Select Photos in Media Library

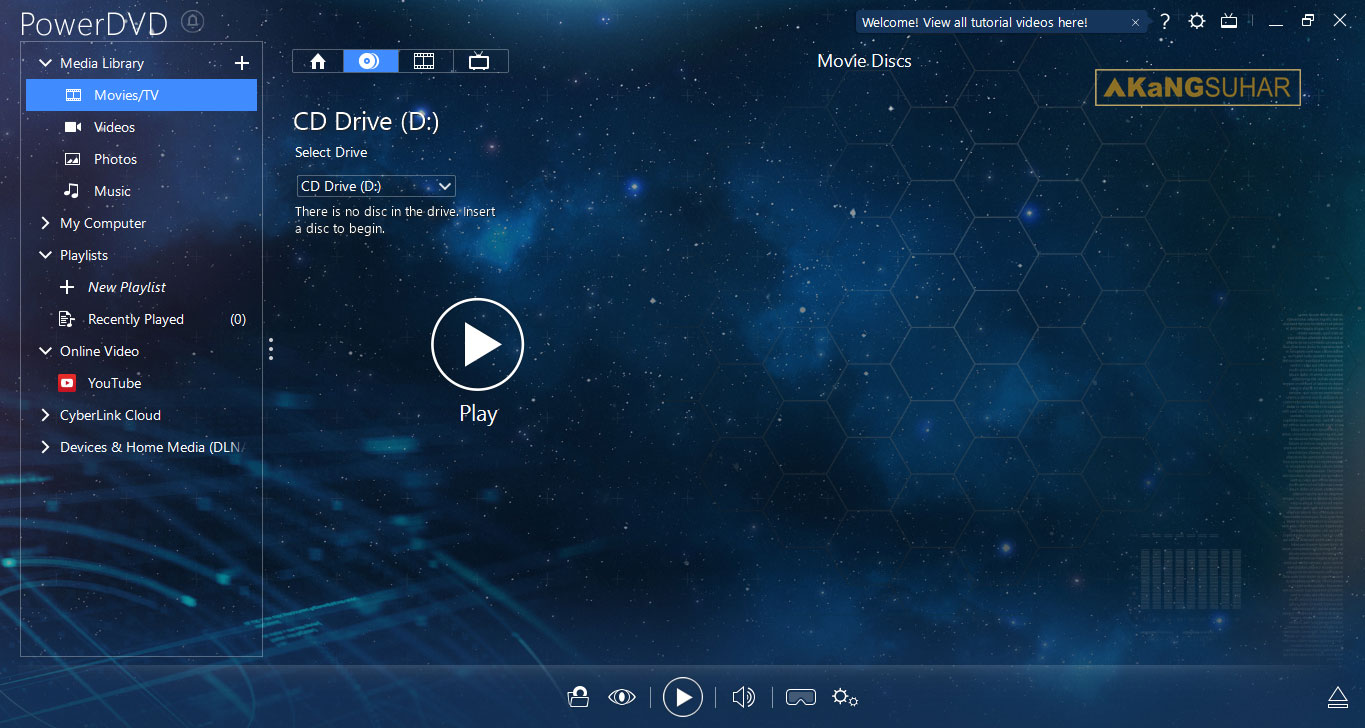(x=141, y=159)
